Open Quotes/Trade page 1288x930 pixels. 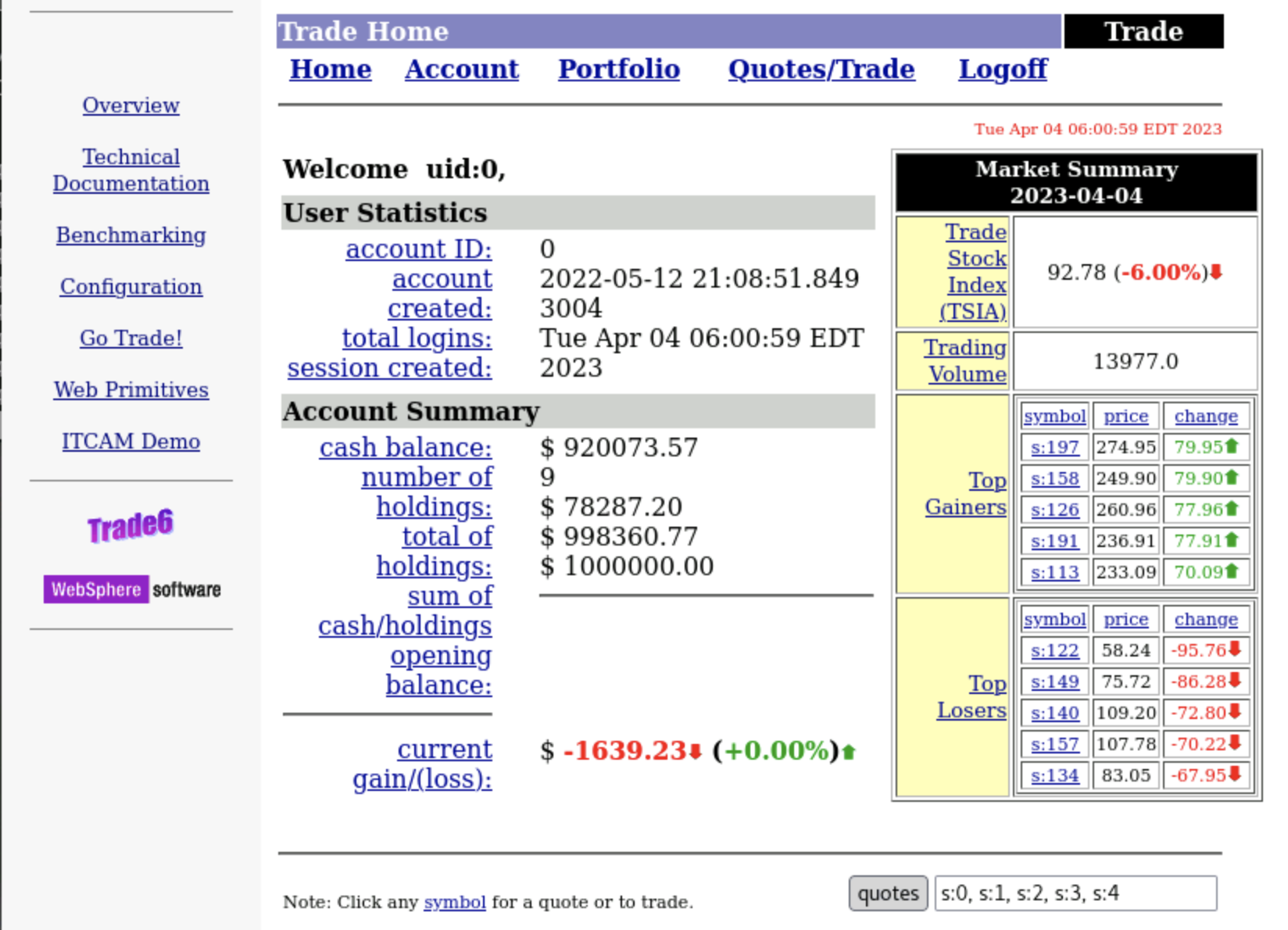821,69
